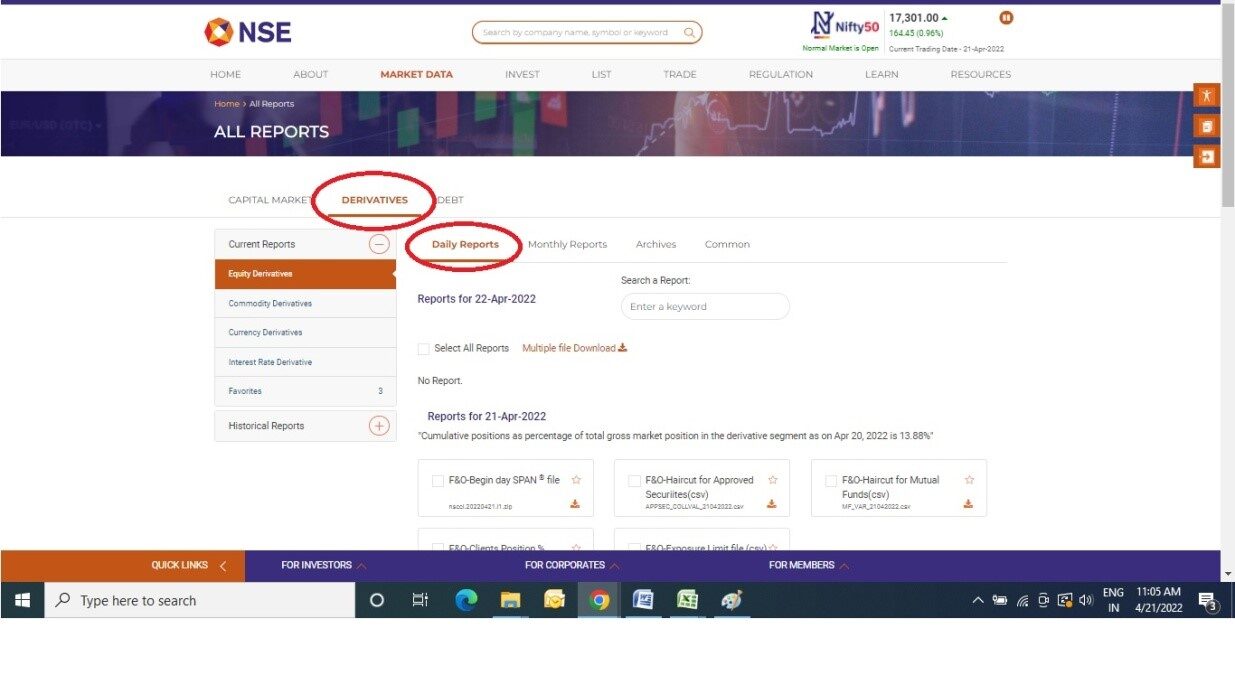Screen dimensions: 1235x694
Task: Click the Search a Report keyword field
Action: (705, 307)
